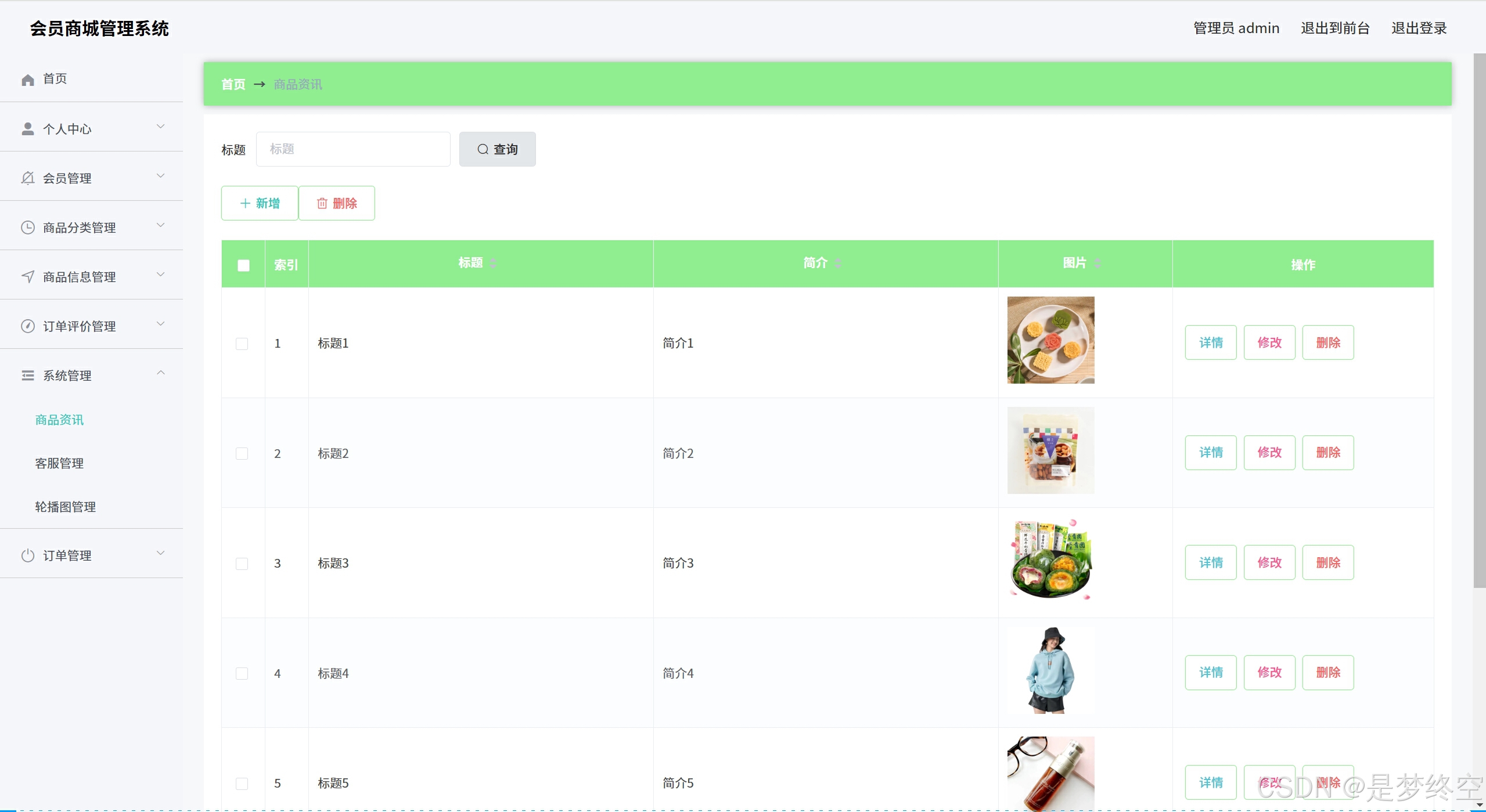Click the compass icon beside 订单评价管理

(27, 326)
